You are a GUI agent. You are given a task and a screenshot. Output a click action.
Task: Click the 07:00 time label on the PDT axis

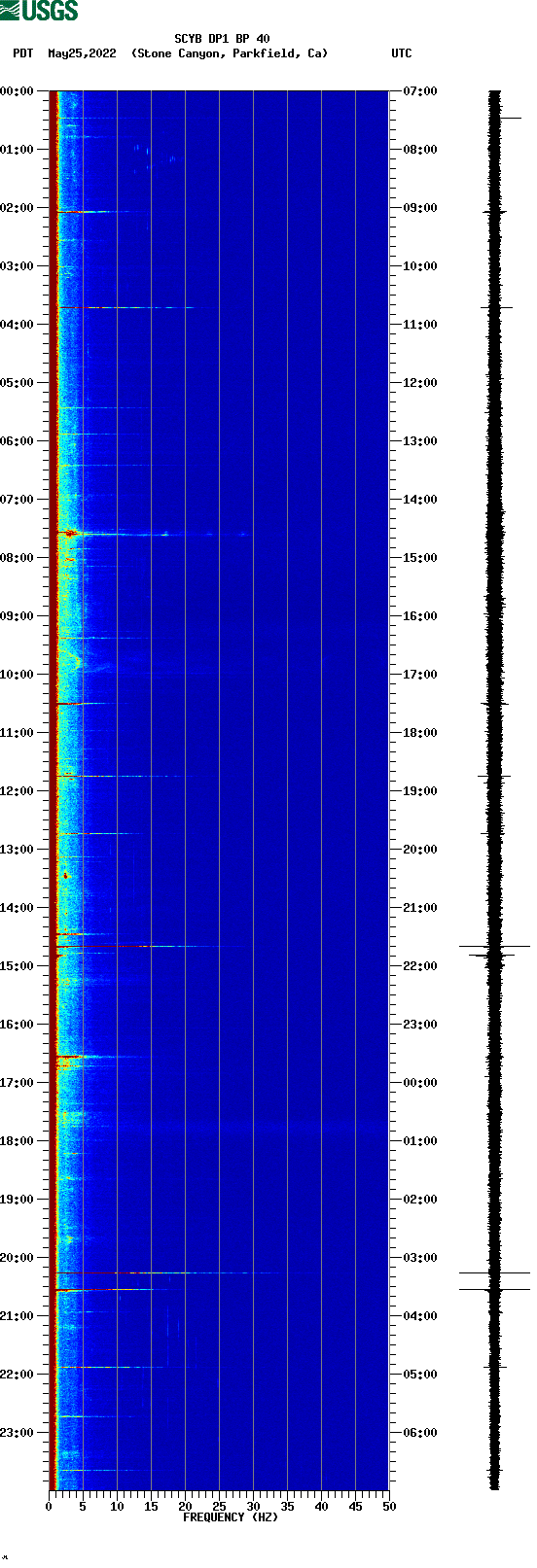click(18, 500)
